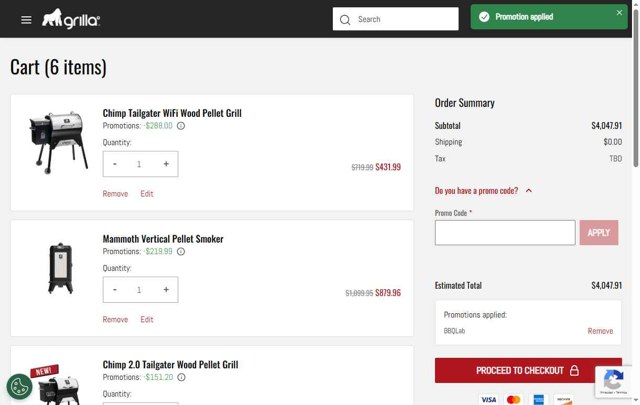The height and width of the screenshot is (405, 640).
Task: Click the American Express payment icon
Action: [539, 399]
